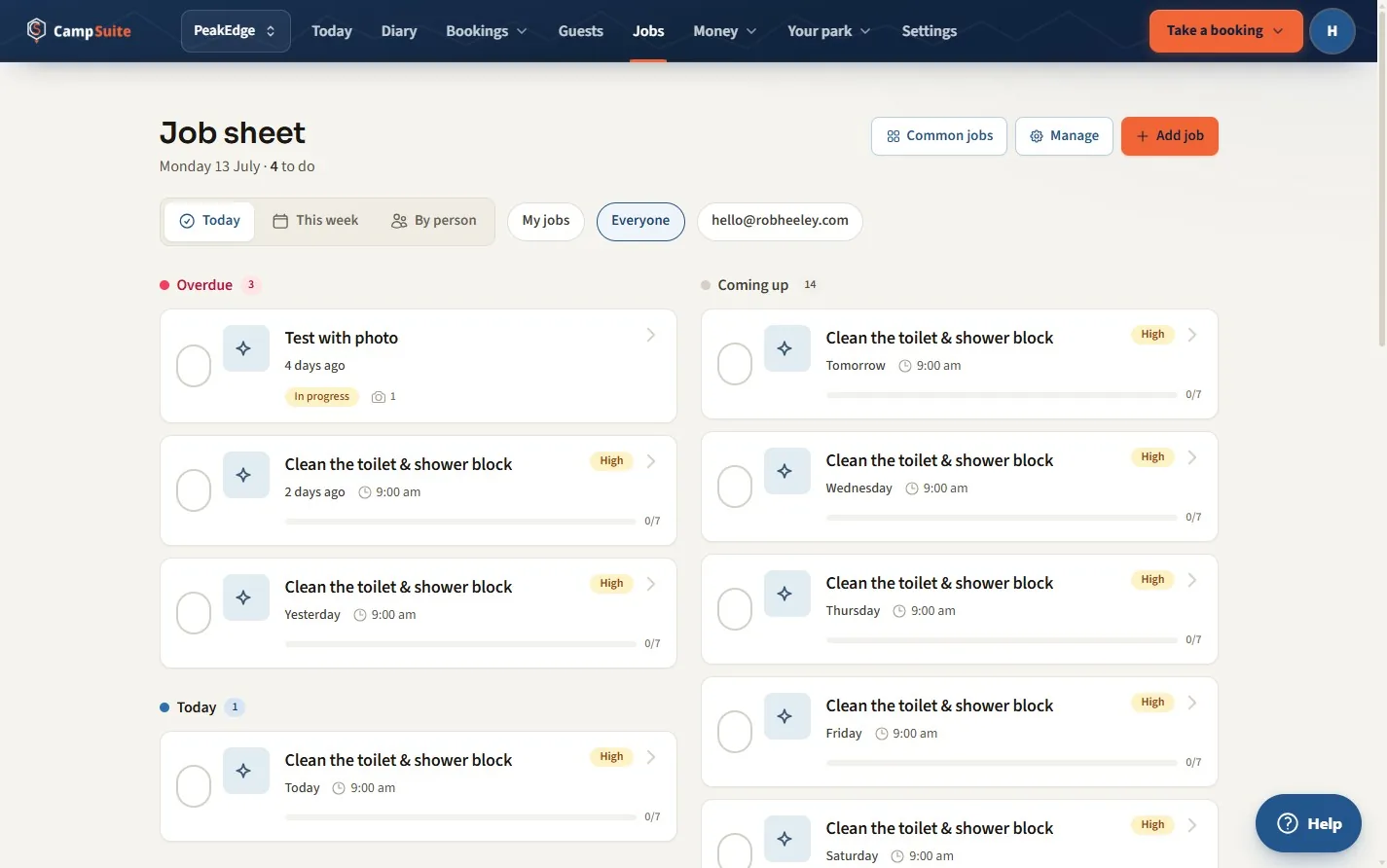
Task: Open the user avatar H menu
Action: [1332, 30]
